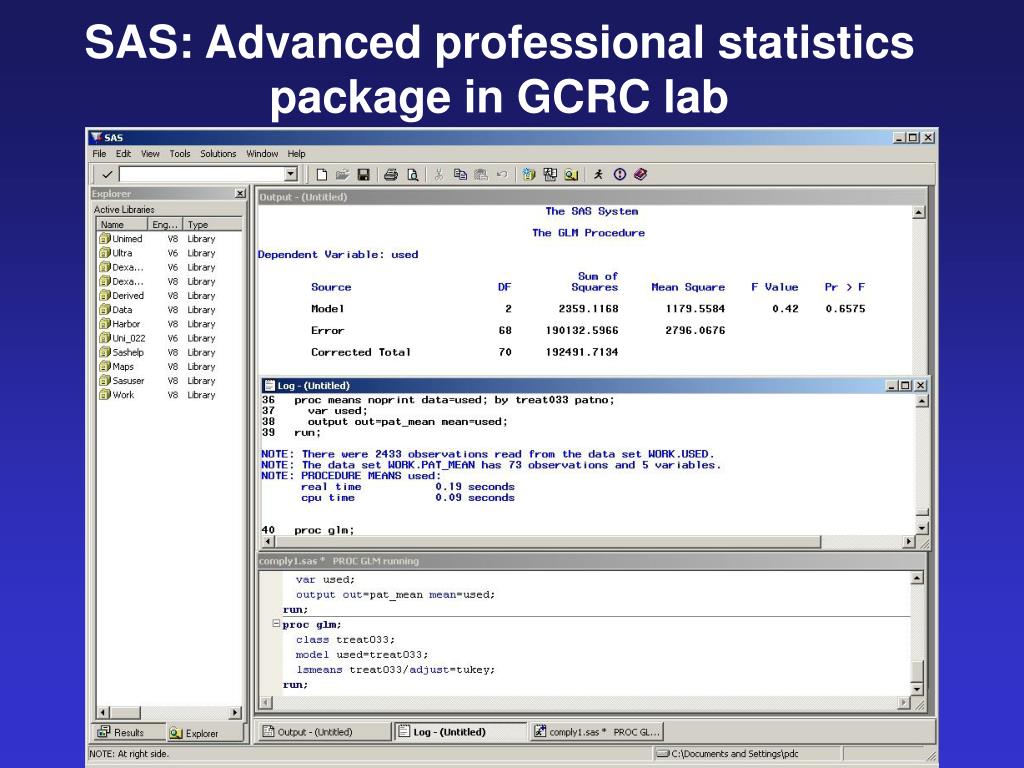Click 'NOTE: At right side.' status message

129,754
